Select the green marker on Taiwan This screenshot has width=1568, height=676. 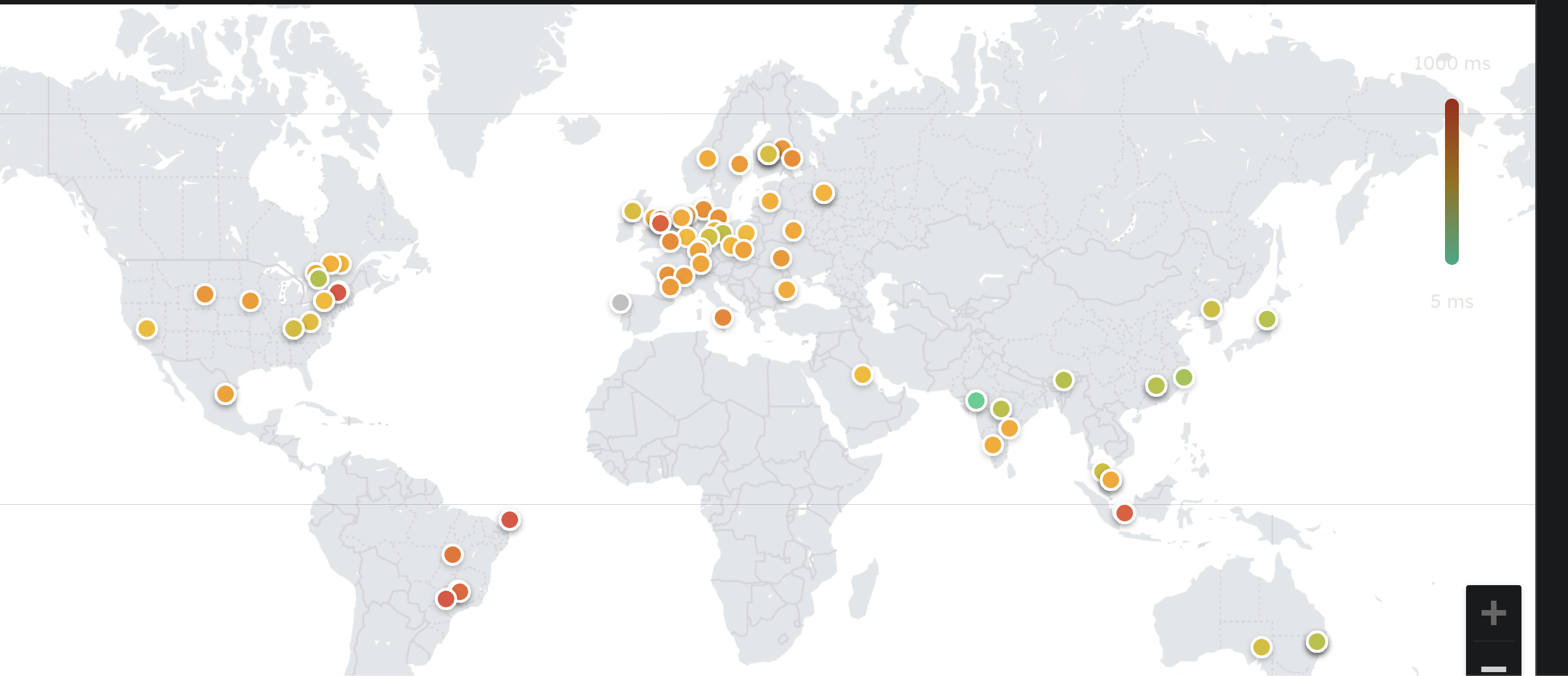1183,377
